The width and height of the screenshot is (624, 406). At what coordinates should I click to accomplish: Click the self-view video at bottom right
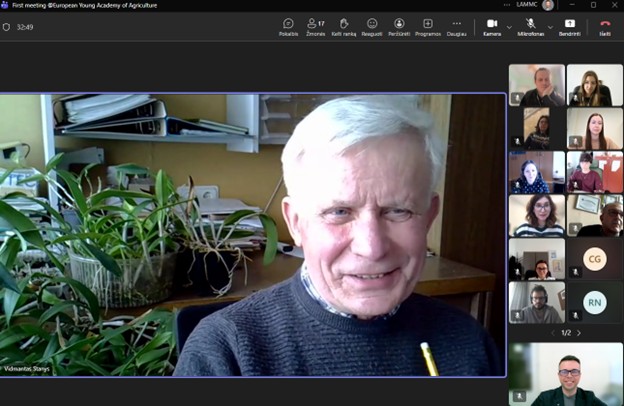coord(565,374)
